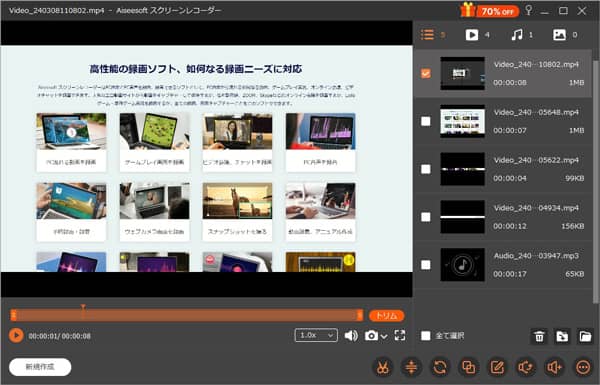This screenshot has width=600, height=385.
Task: Open the volume booster speaker-plus tool
Action: coord(554,367)
